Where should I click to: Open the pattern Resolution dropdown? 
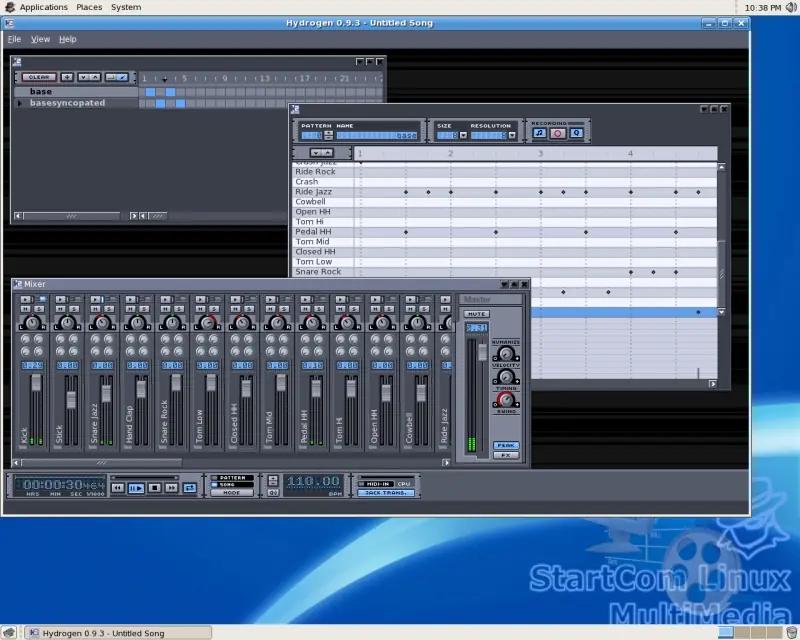coord(512,136)
